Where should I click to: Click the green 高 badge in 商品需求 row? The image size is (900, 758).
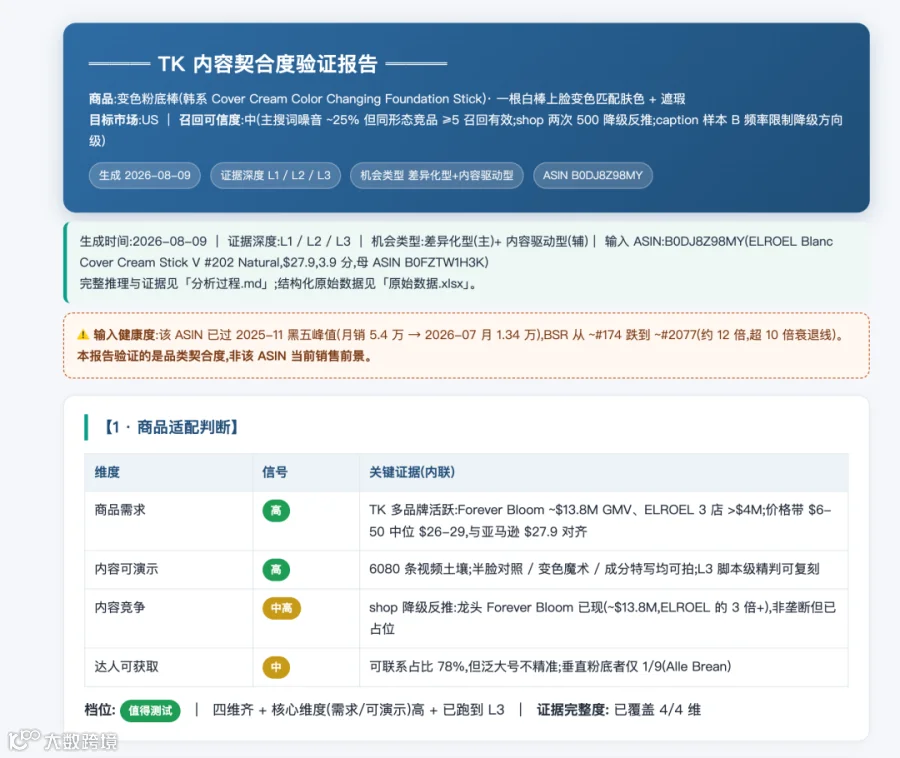click(x=276, y=511)
